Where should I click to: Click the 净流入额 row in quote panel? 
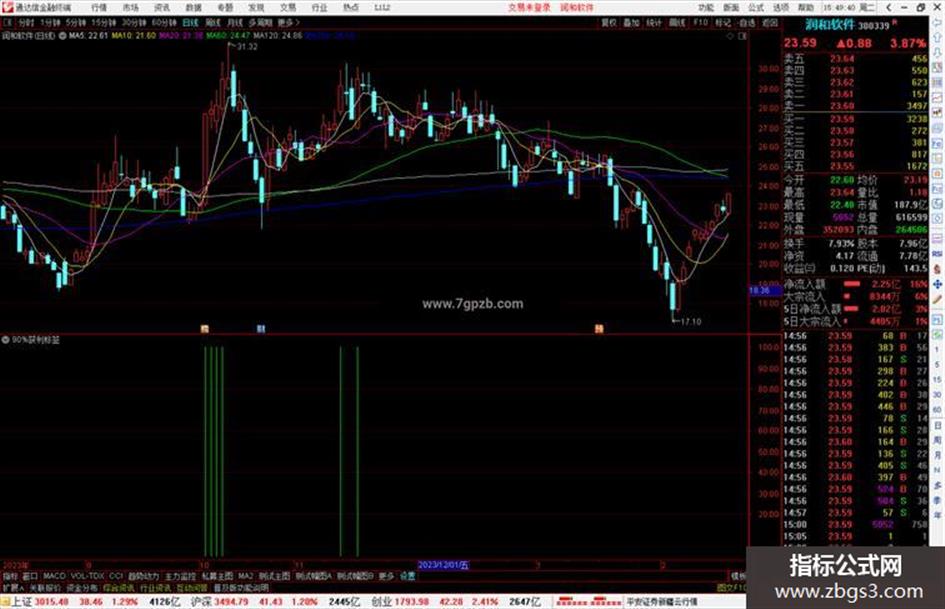[x=855, y=284]
